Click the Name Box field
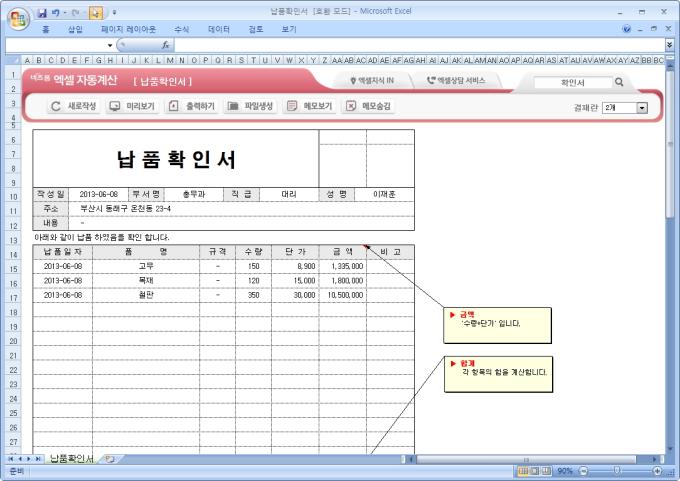The image size is (680, 481). (56, 45)
